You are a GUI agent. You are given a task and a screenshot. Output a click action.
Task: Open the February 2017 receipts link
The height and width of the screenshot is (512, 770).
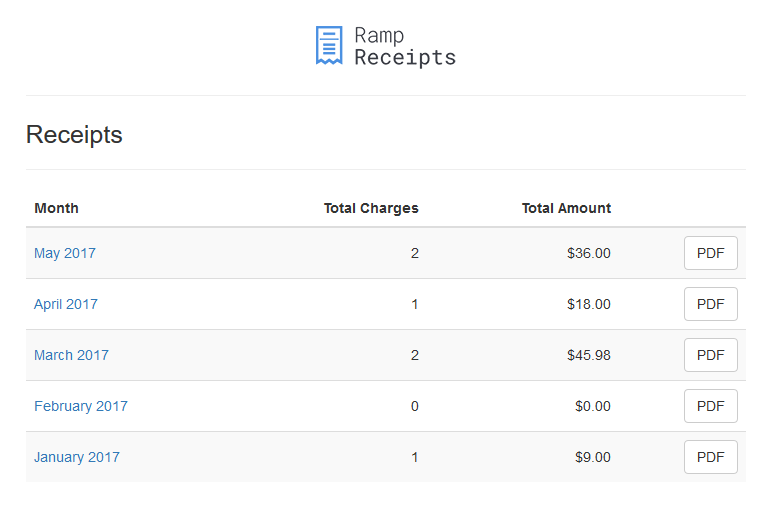[81, 406]
